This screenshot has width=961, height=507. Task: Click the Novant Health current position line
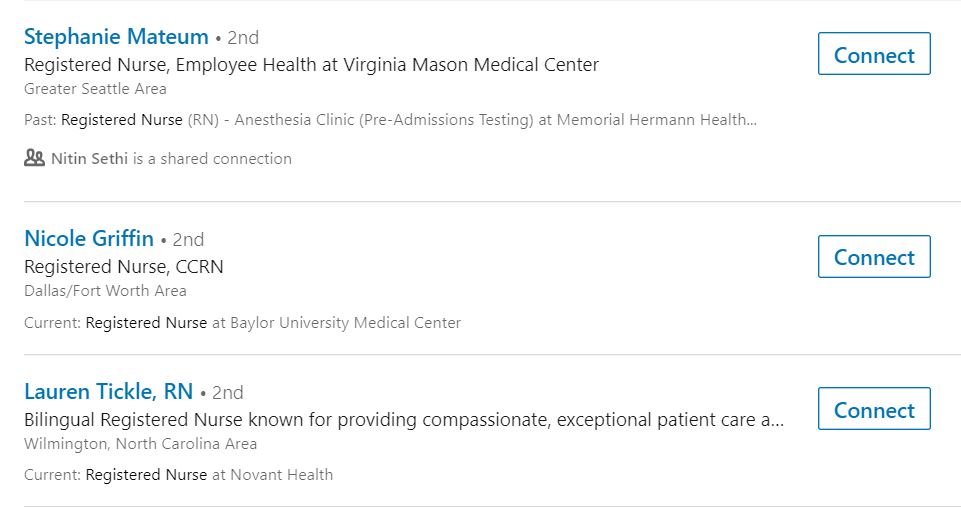pos(179,475)
